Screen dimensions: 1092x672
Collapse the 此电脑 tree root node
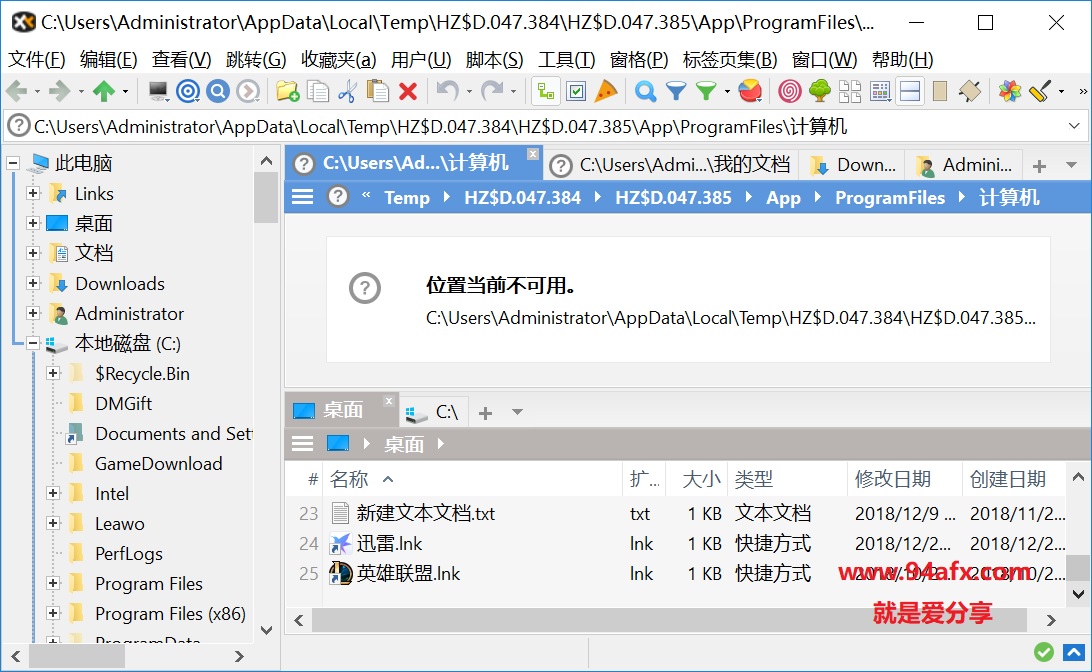click(x=13, y=164)
